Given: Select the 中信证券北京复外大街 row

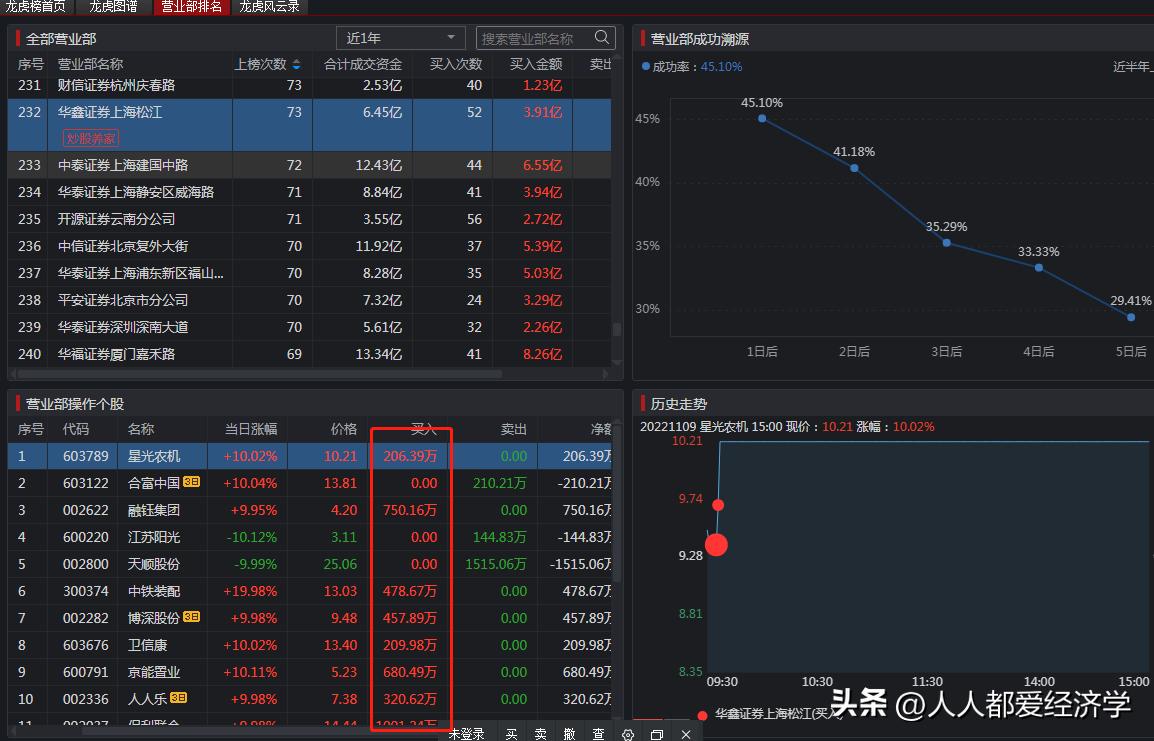Looking at the screenshot, I should (309, 246).
